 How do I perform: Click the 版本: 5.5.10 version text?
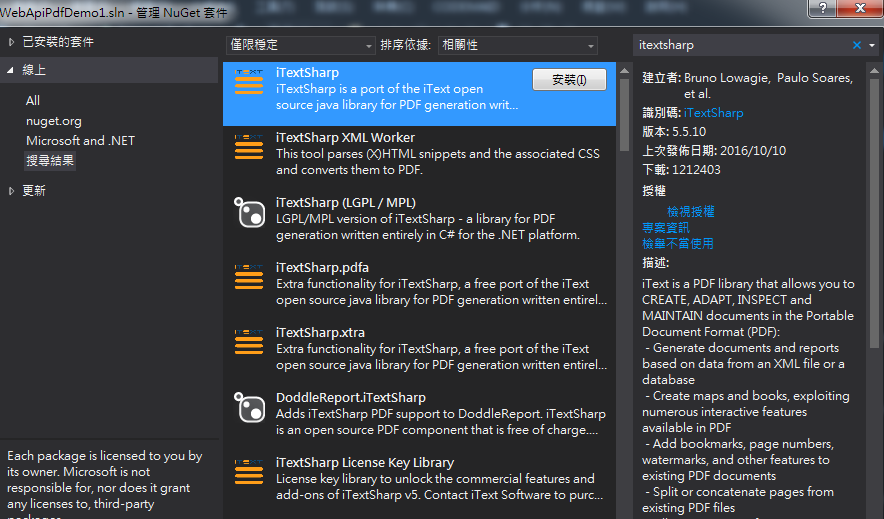point(674,132)
